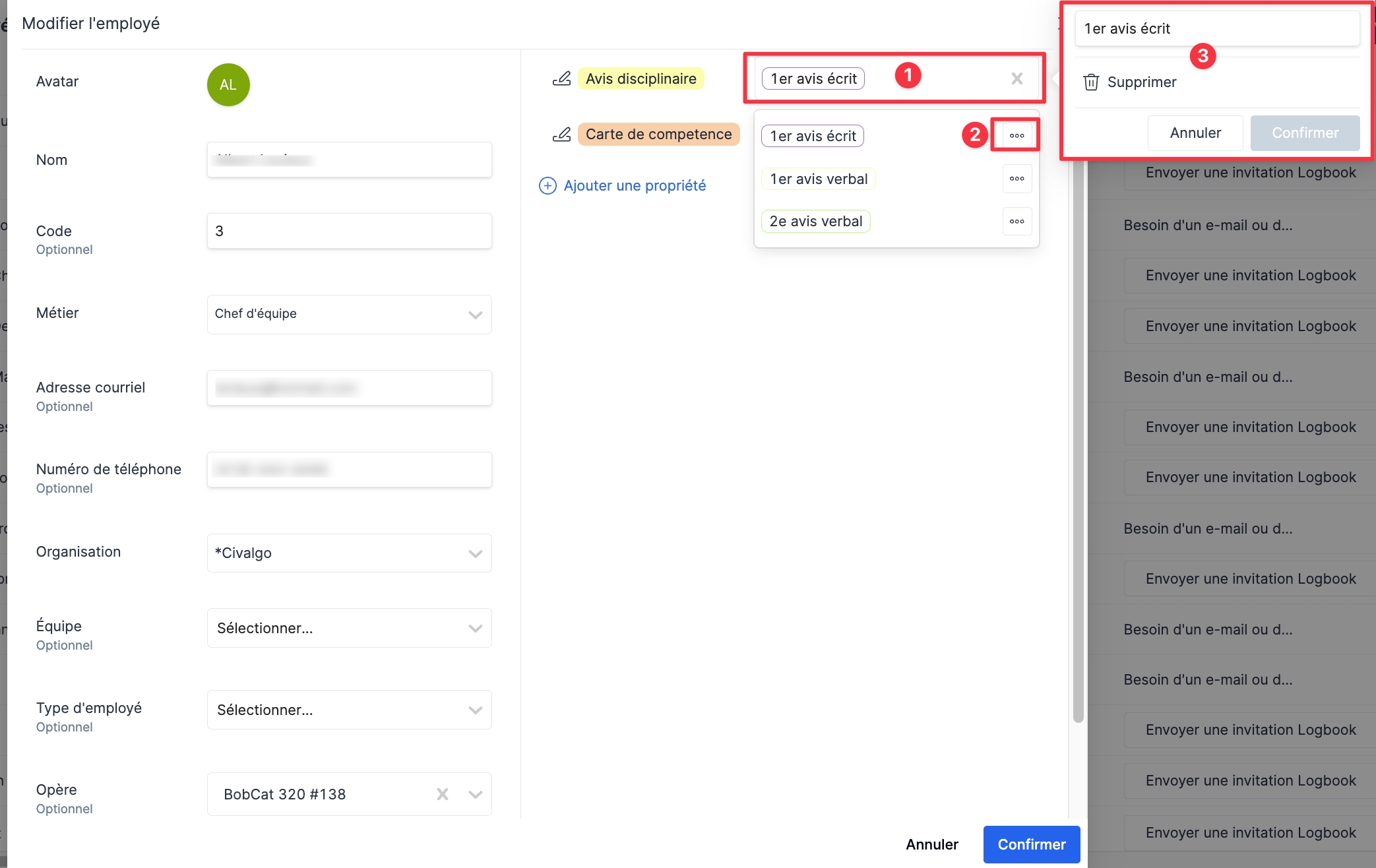Select the 1er avis verbal option

pos(818,179)
